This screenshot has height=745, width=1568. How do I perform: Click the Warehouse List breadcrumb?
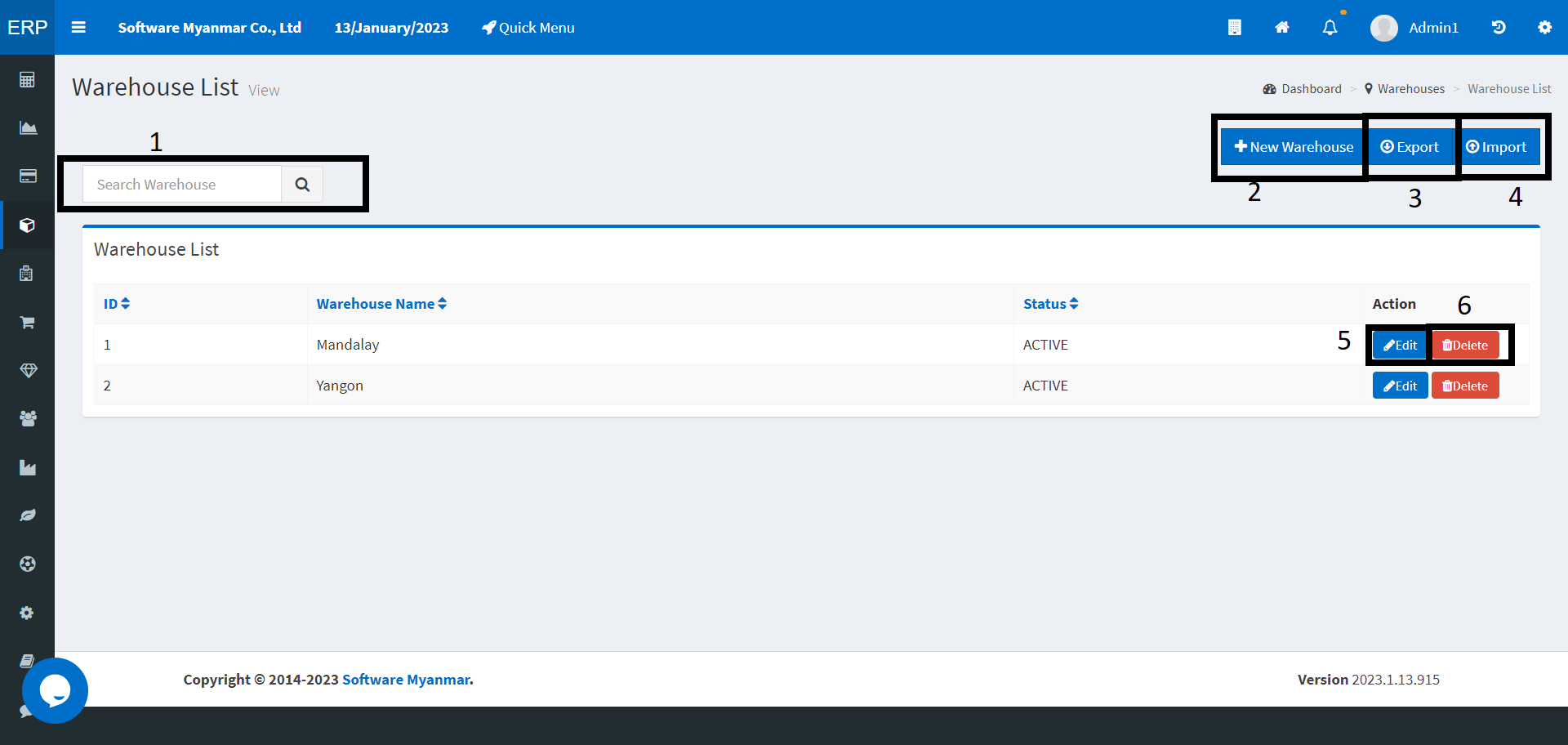[1509, 89]
